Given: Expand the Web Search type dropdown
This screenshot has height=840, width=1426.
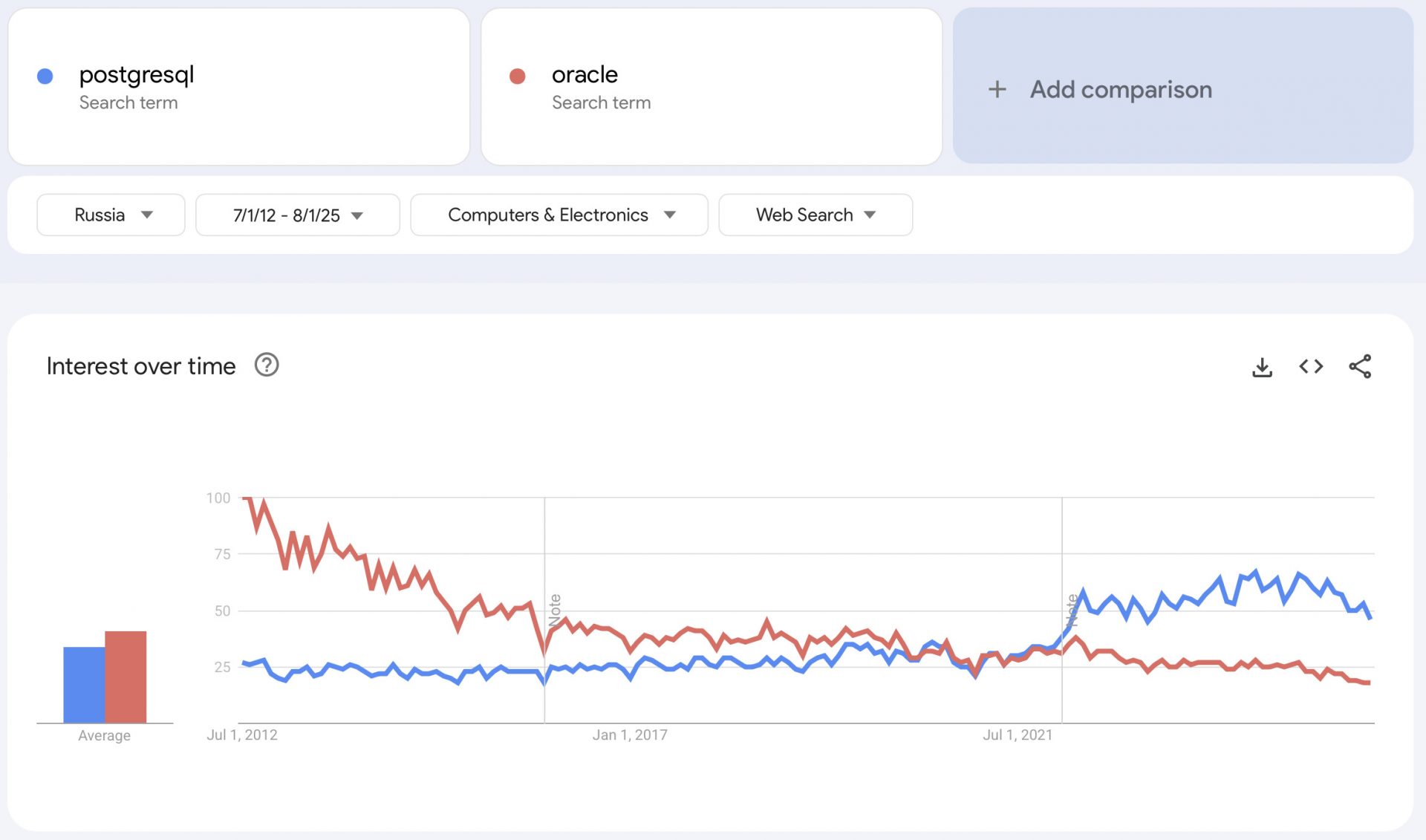Looking at the screenshot, I should coord(815,215).
